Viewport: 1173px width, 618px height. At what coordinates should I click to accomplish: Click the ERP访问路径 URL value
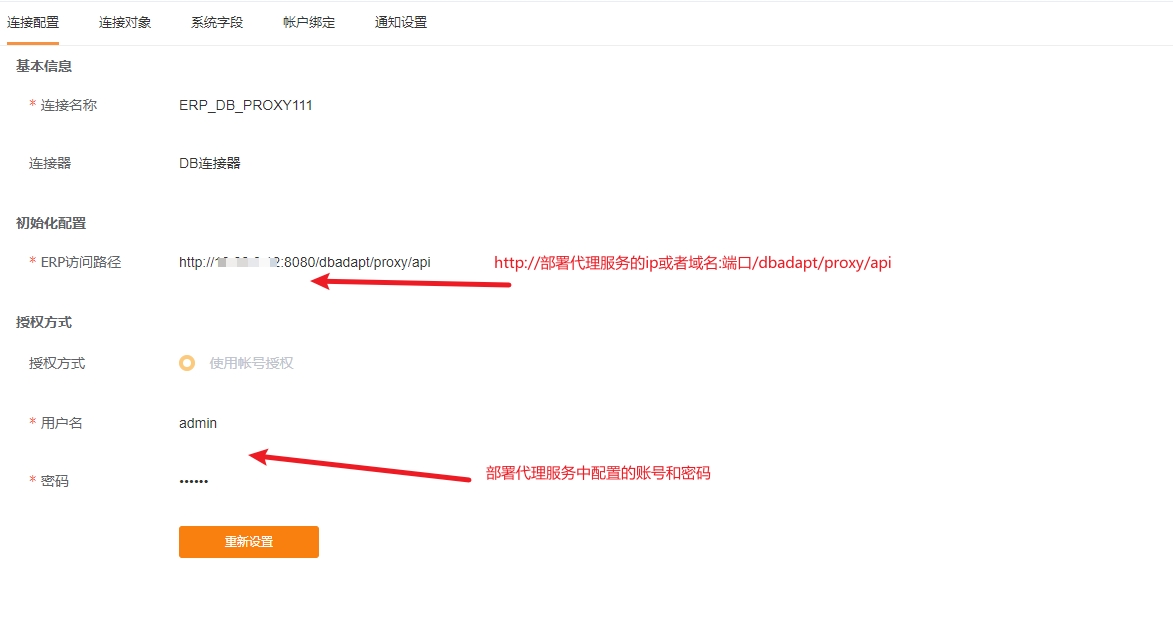coord(304,263)
